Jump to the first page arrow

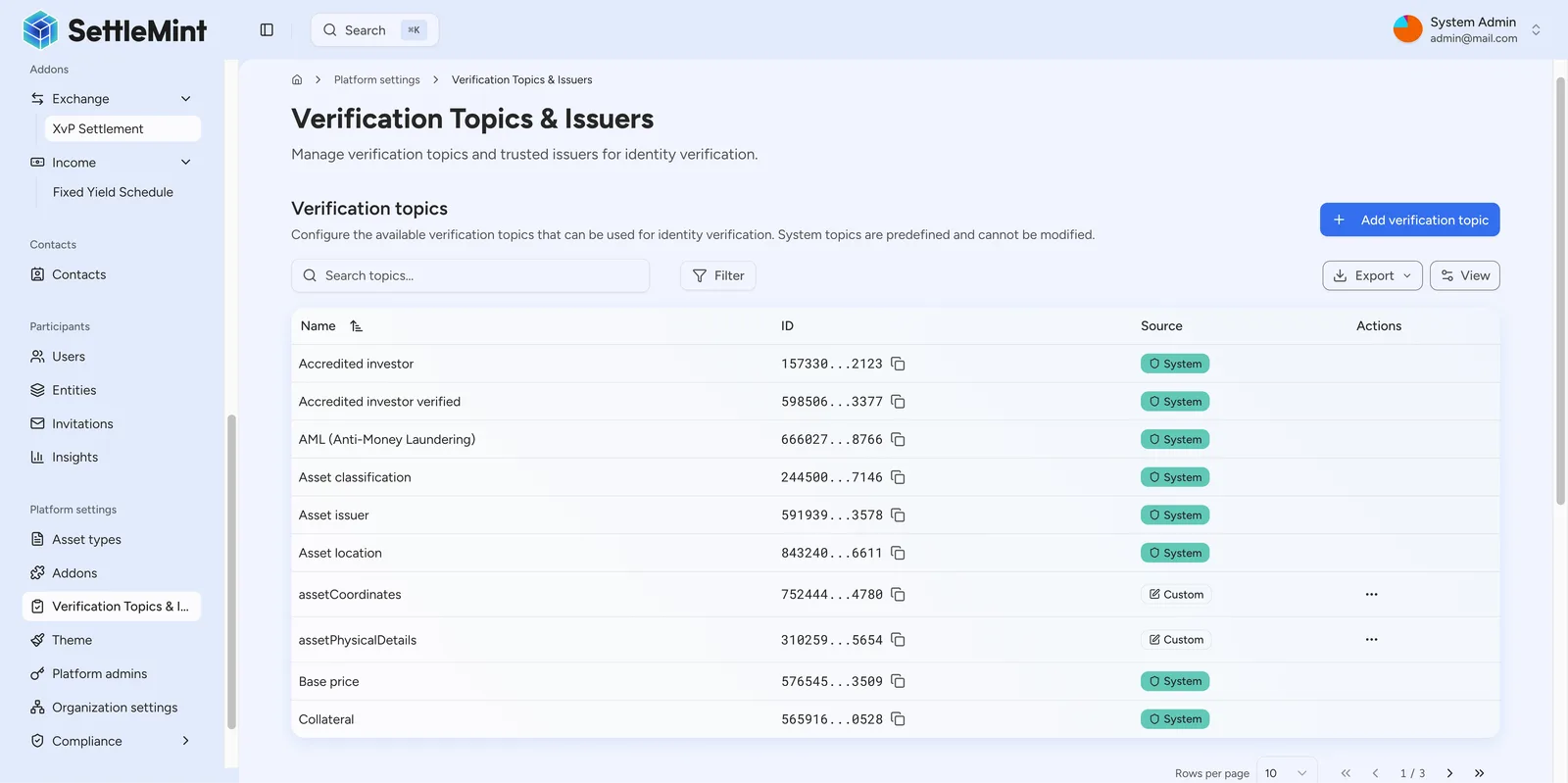[1346, 773]
